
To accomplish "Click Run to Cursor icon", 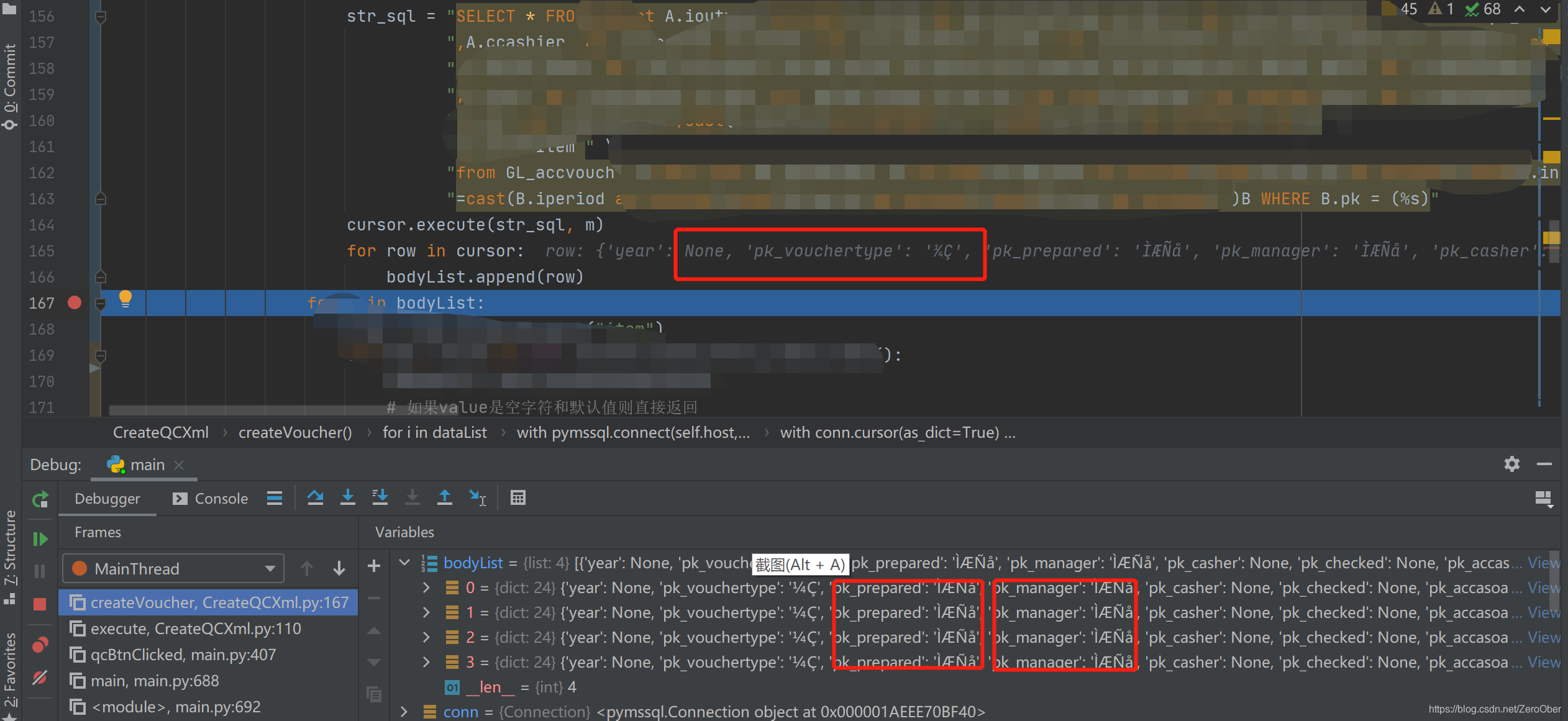I will pos(477,497).
